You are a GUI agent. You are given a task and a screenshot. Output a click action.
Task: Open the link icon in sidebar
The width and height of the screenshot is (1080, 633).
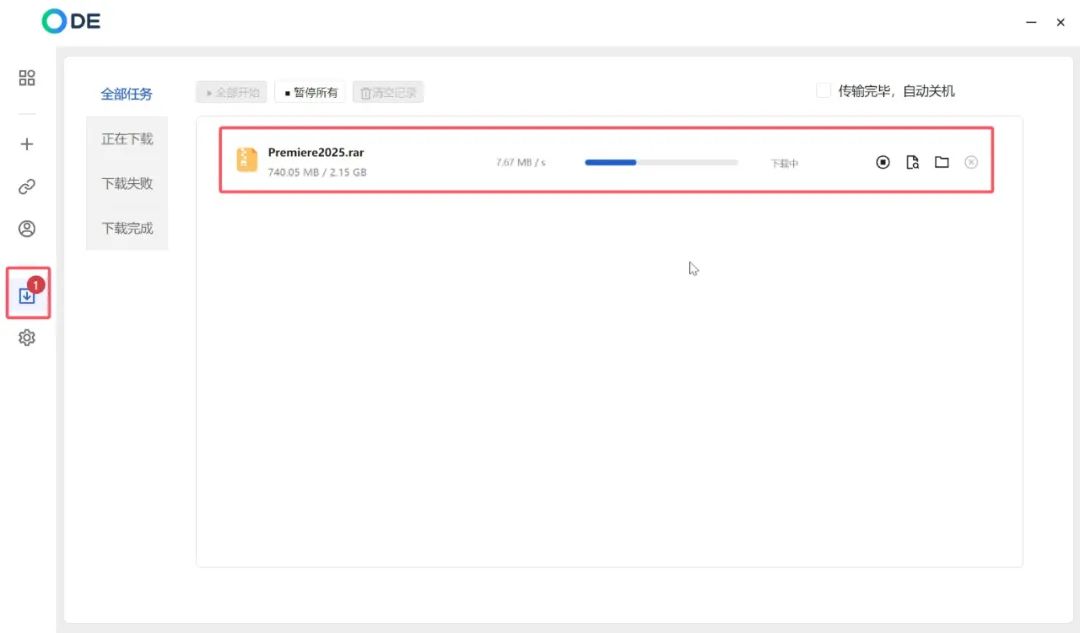[x=27, y=187]
